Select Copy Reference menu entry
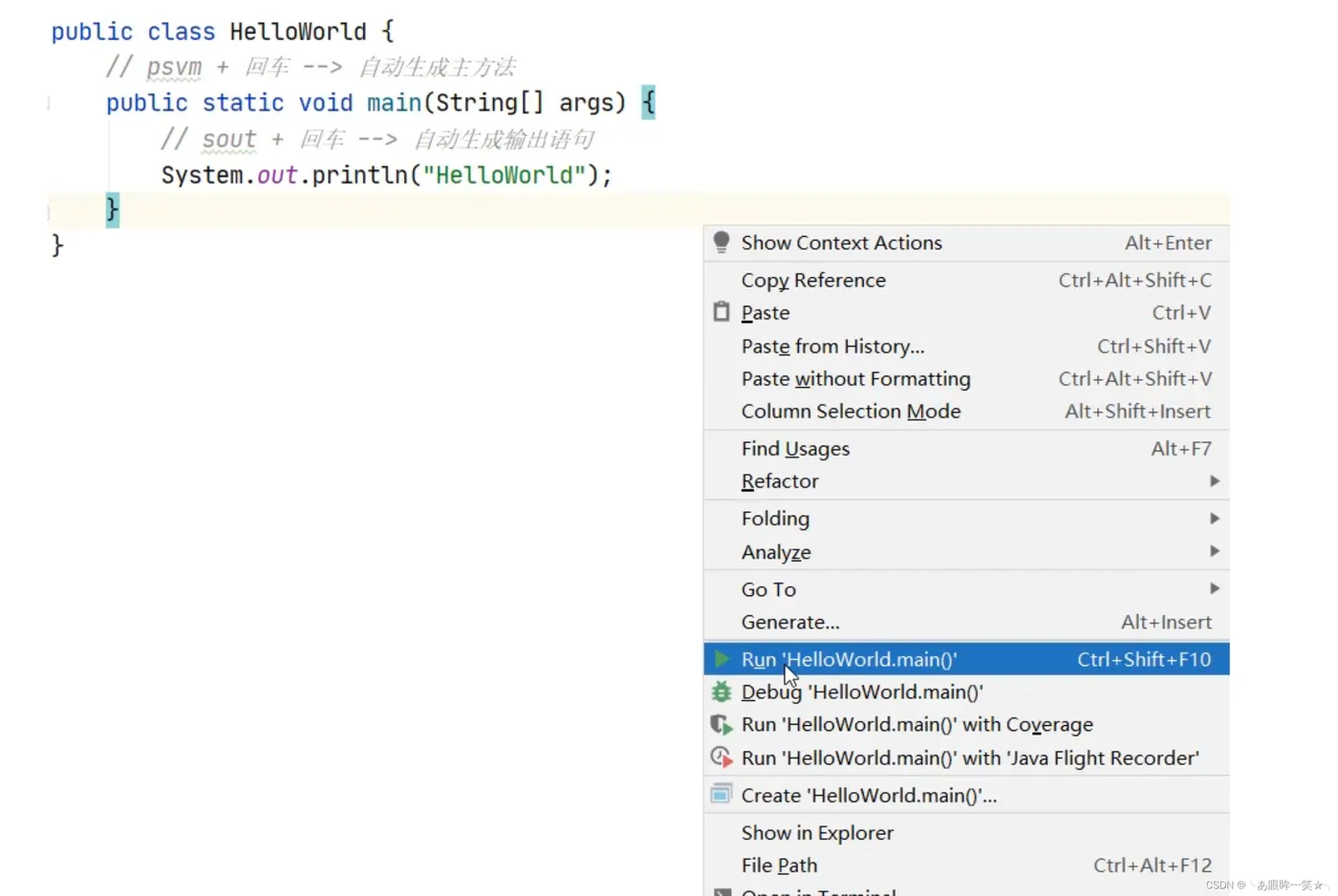Viewport: 1338px width, 896px height. click(966, 280)
